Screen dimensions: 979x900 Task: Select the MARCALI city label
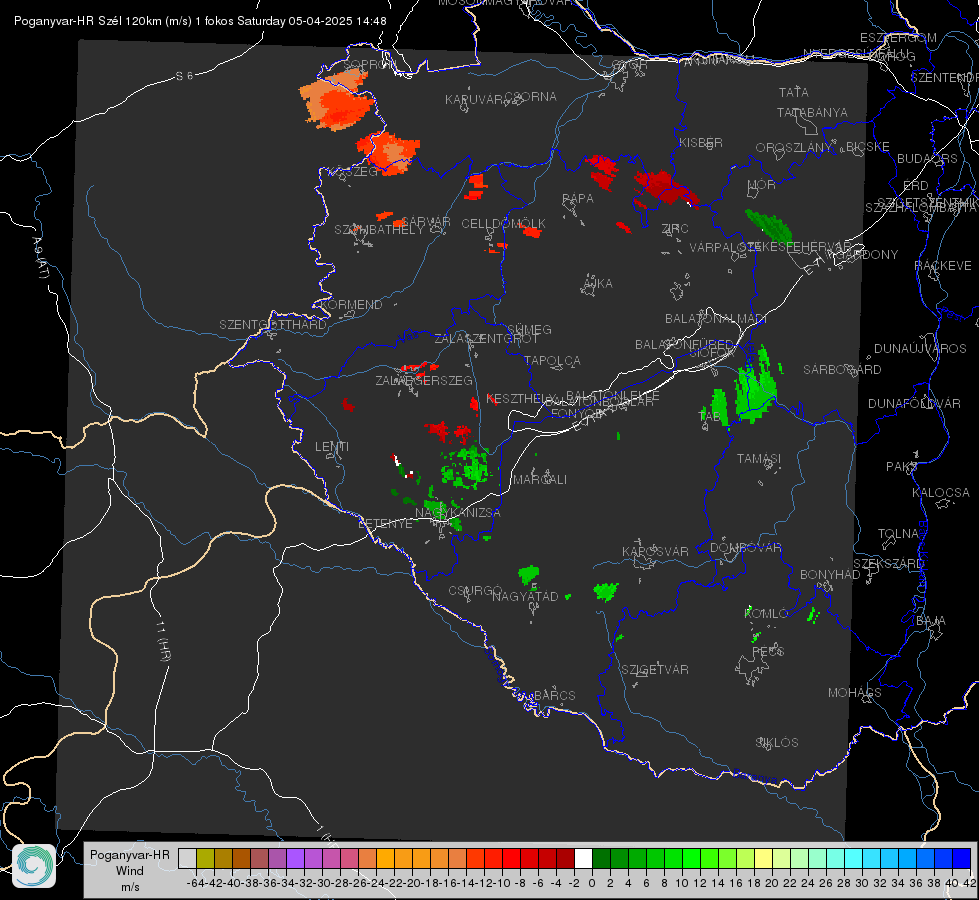pyautogui.click(x=540, y=479)
